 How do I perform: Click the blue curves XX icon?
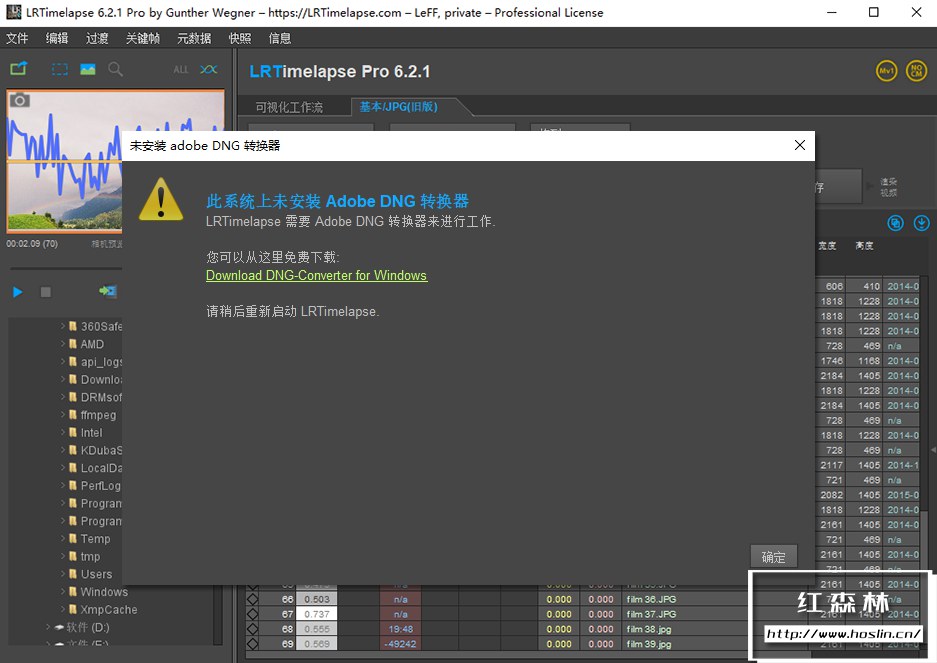[209, 69]
